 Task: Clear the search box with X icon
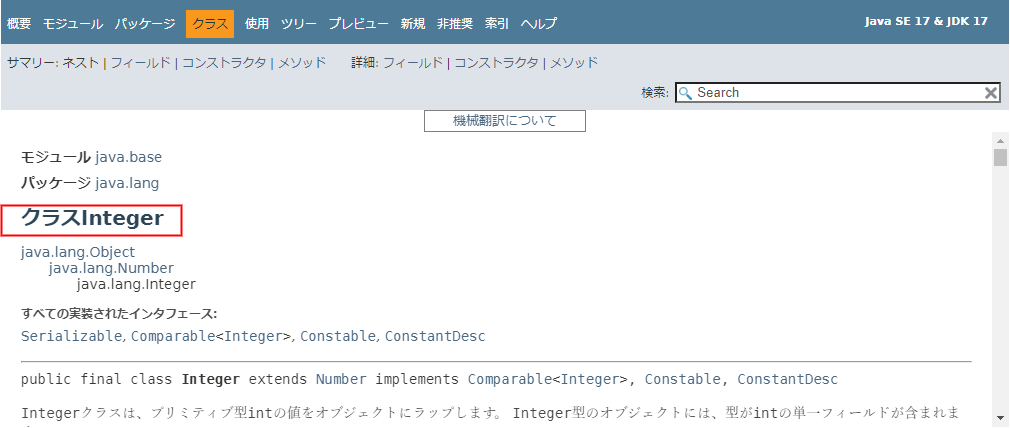[991, 93]
